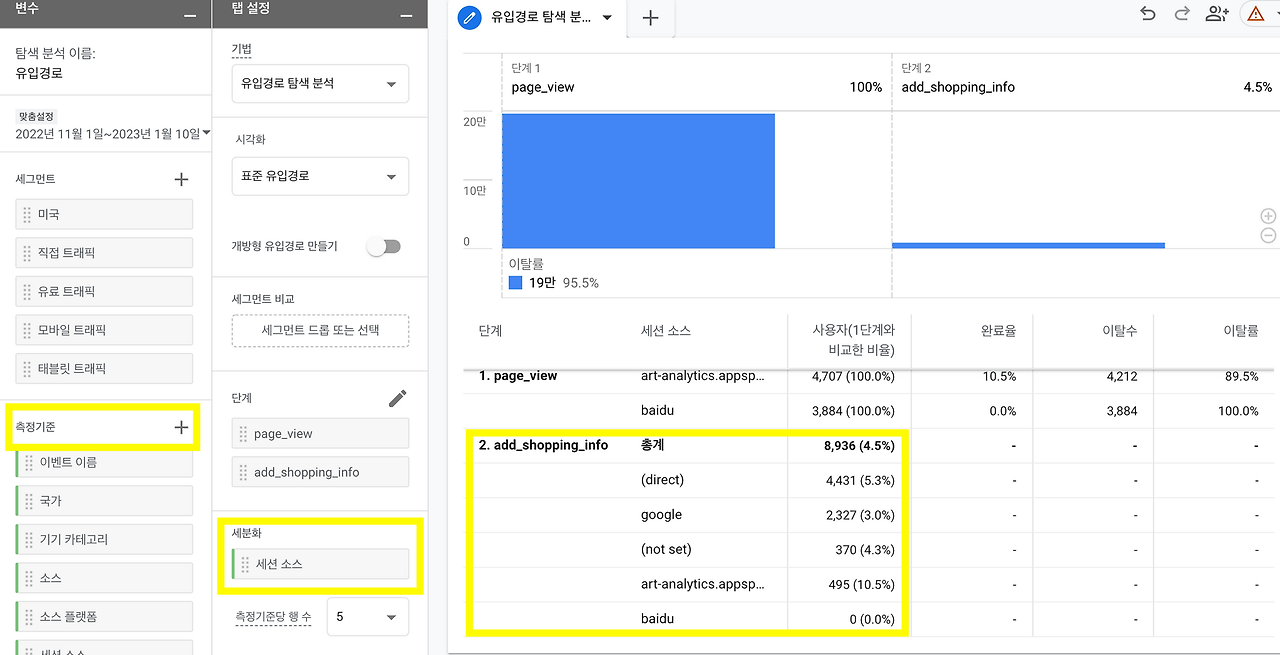Viewport: 1280px width, 655px height.
Task: Click the 세그먼트 드롭 또는 선택 drop zone
Action: (320, 330)
